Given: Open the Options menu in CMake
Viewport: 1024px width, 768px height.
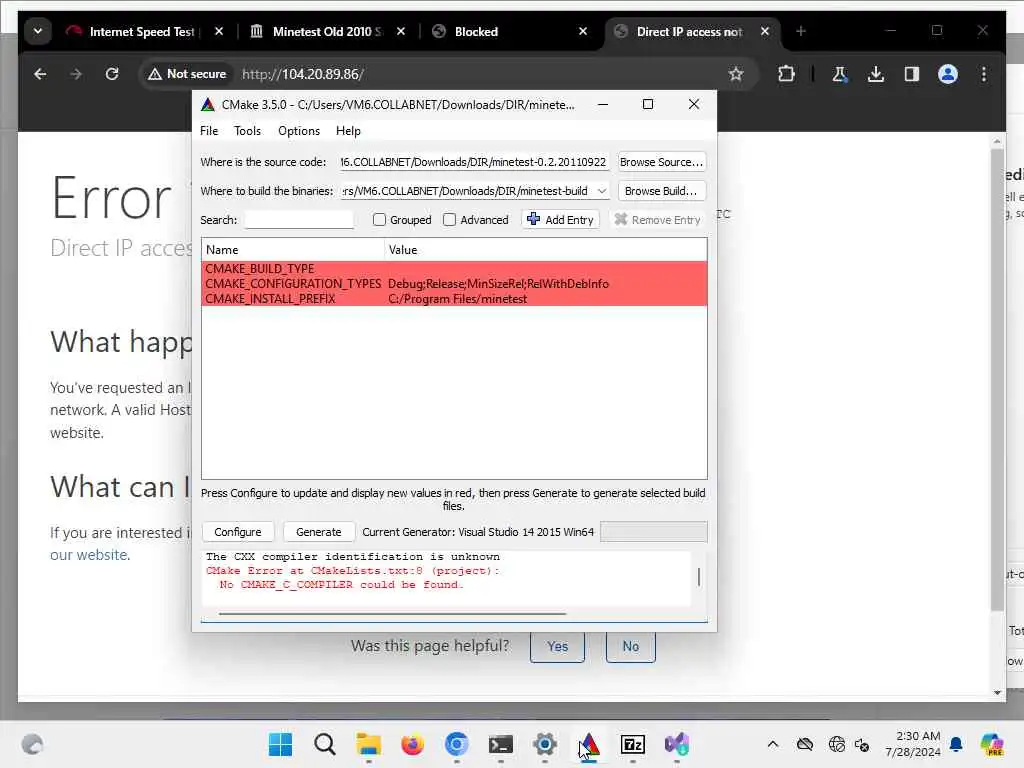Looking at the screenshot, I should pyautogui.click(x=299, y=131).
